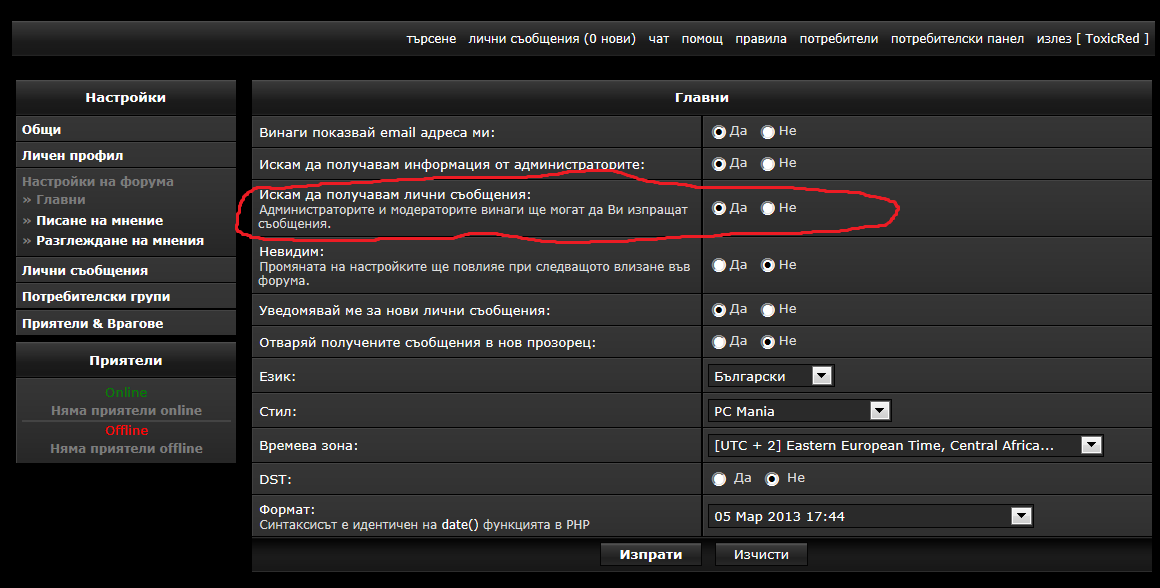1160x588 pixels.
Task: Select Не for DST
Action: (x=772, y=479)
